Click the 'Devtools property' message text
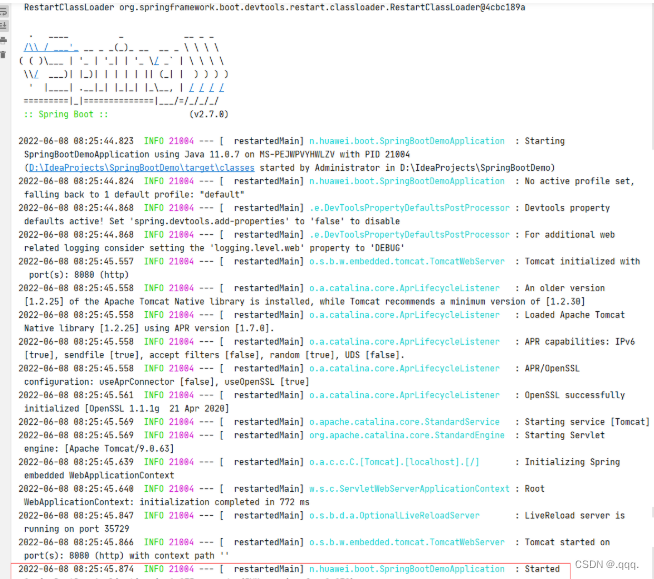654x579 pixels. tap(567, 208)
